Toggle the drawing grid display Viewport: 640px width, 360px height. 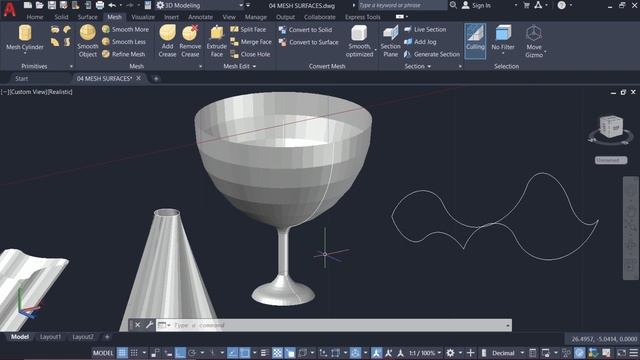click(x=122, y=353)
